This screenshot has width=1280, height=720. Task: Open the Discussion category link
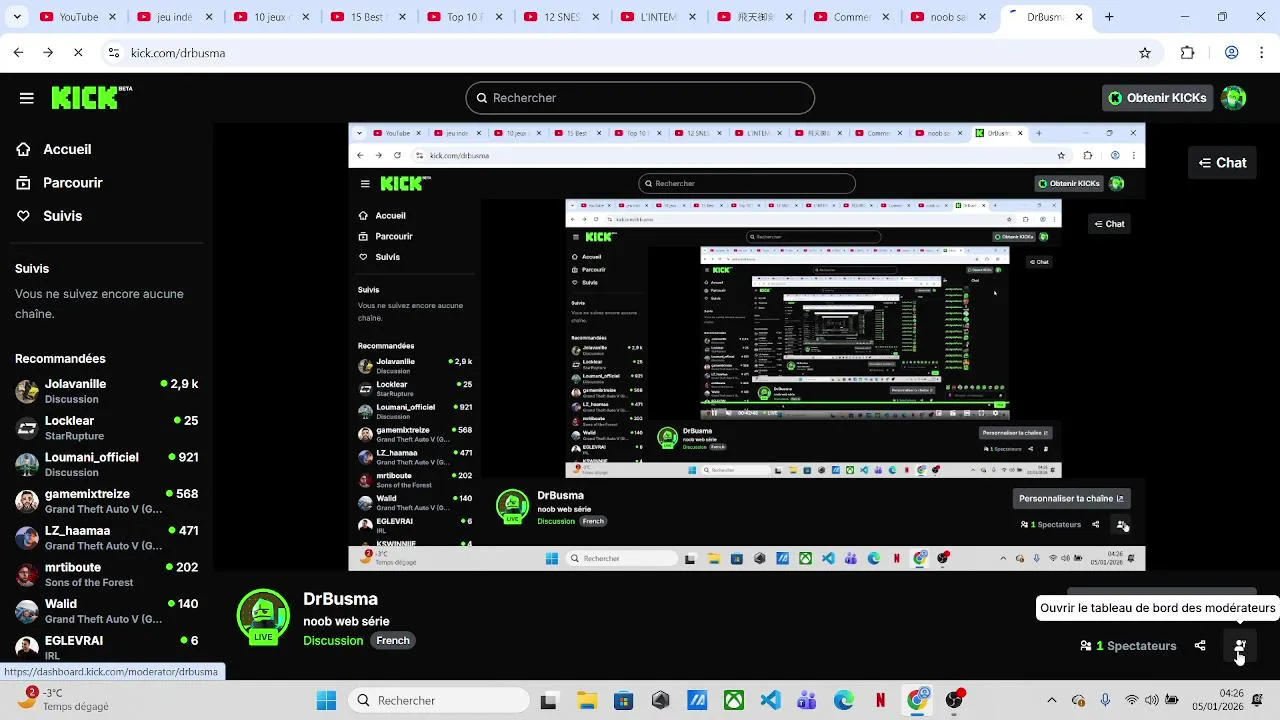[x=333, y=640]
